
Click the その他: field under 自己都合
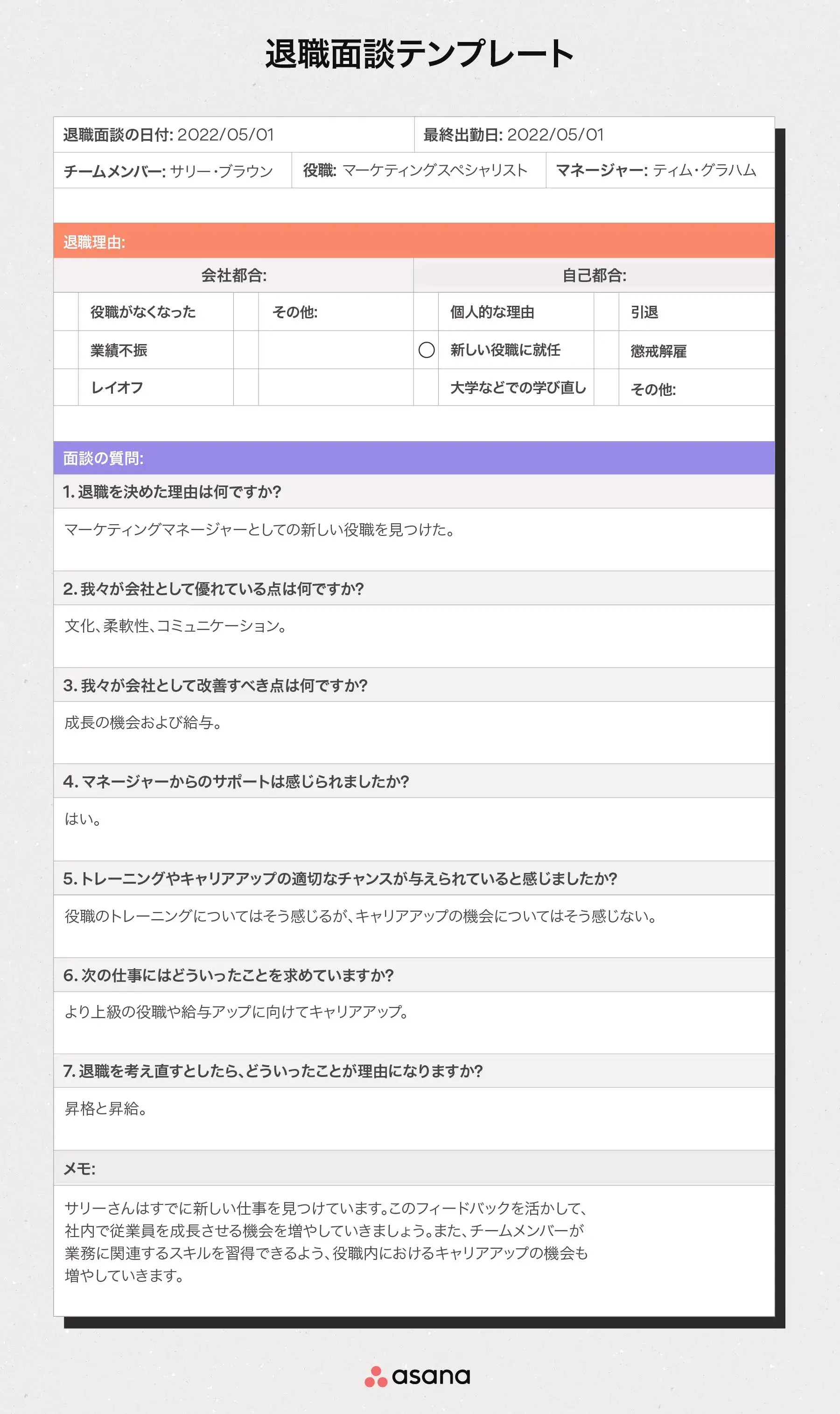tap(697, 388)
